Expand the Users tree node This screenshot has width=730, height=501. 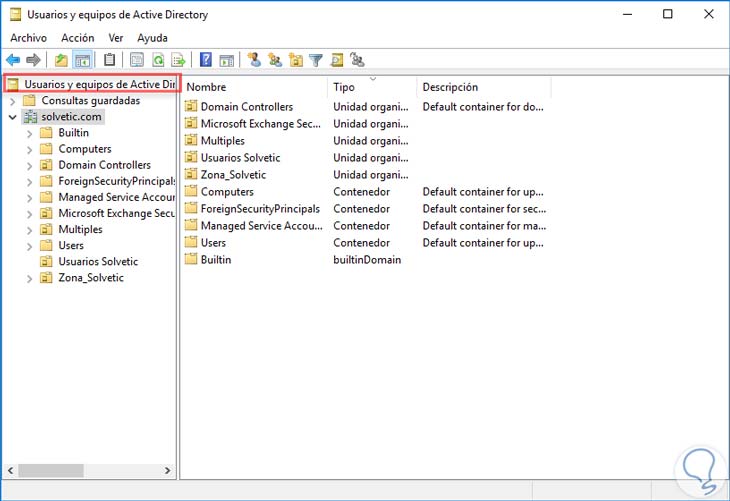click(x=29, y=246)
